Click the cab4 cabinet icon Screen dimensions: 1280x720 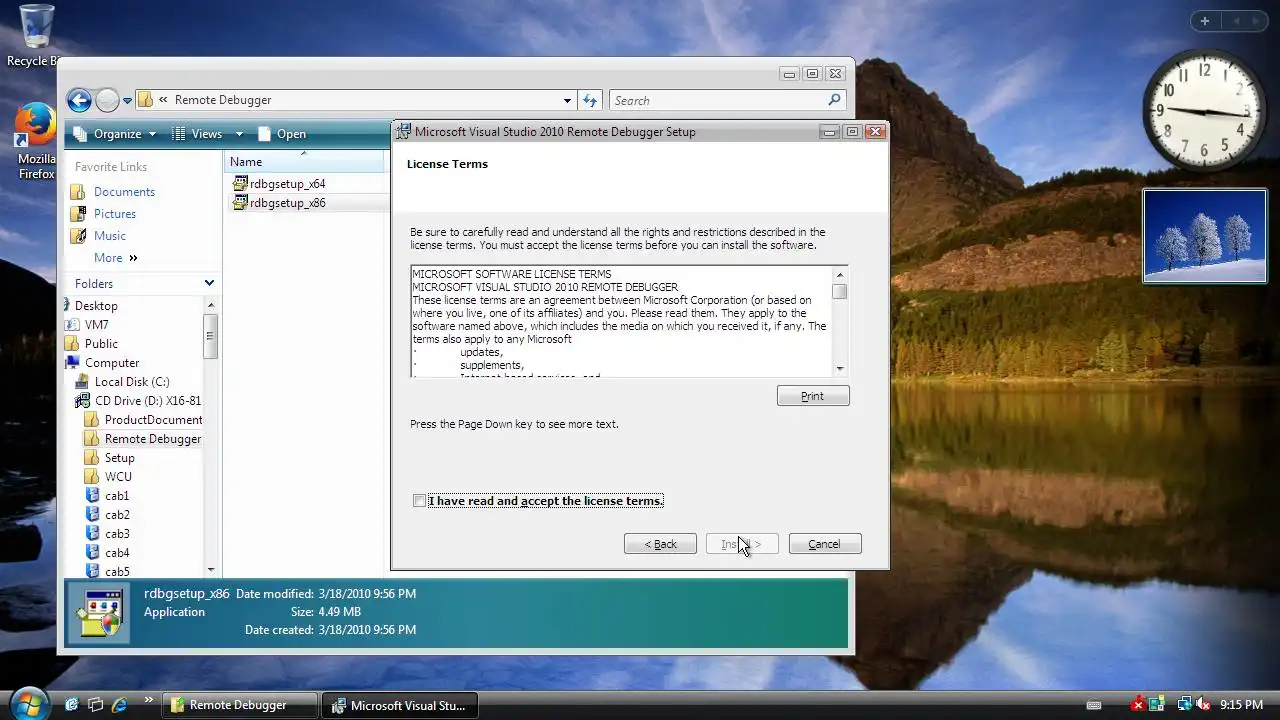tap(92, 553)
